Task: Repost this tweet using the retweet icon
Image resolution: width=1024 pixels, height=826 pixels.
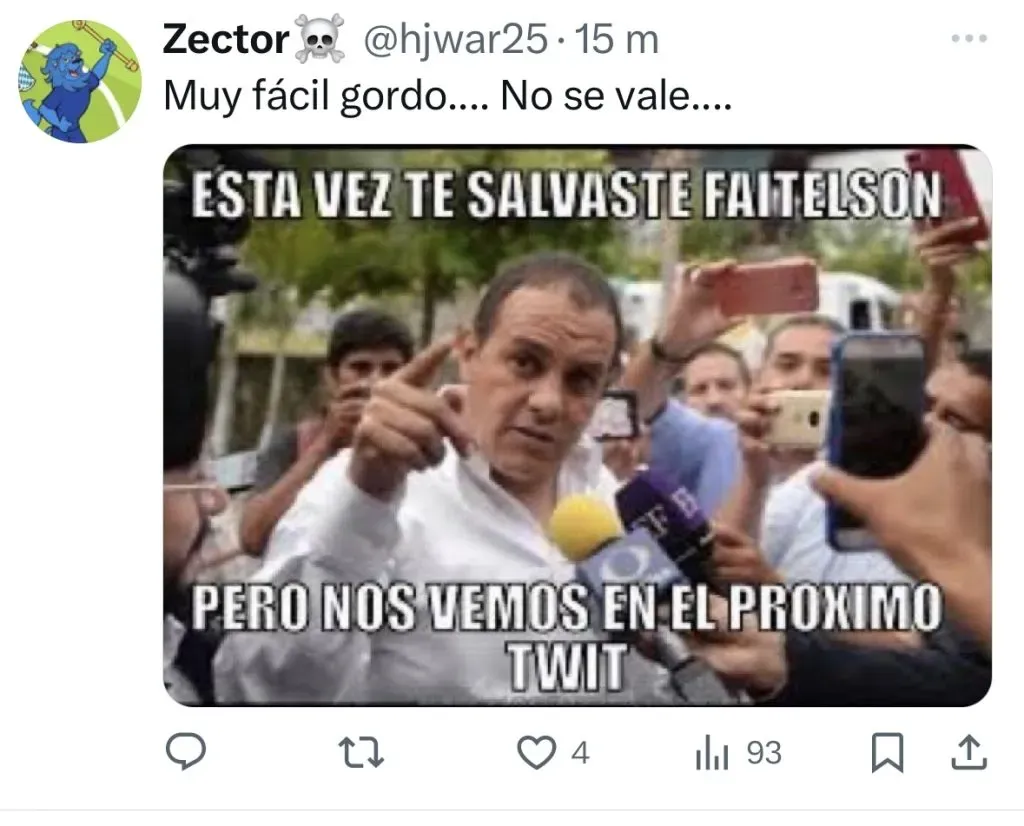Action: (x=360, y=752)
